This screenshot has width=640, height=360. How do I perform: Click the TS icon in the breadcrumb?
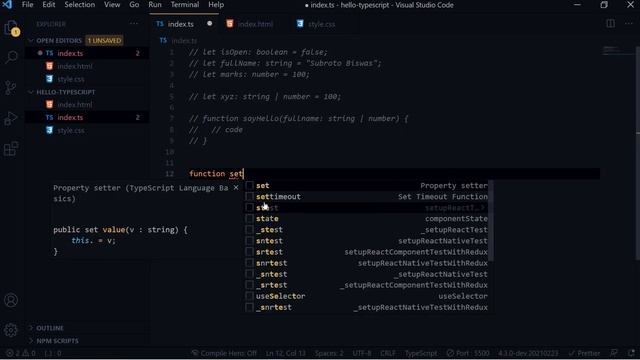tap(163, 40)
